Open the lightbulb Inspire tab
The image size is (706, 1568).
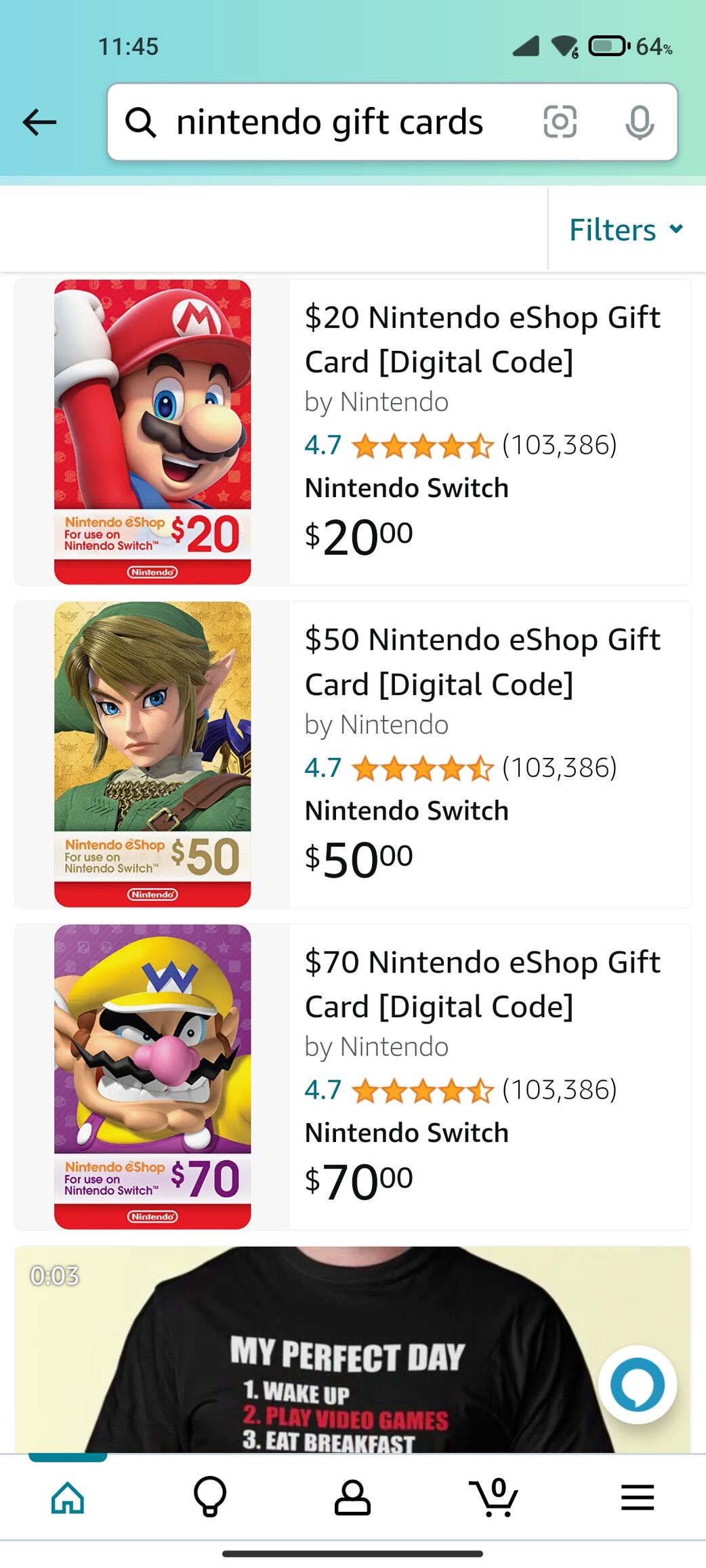210,1497
